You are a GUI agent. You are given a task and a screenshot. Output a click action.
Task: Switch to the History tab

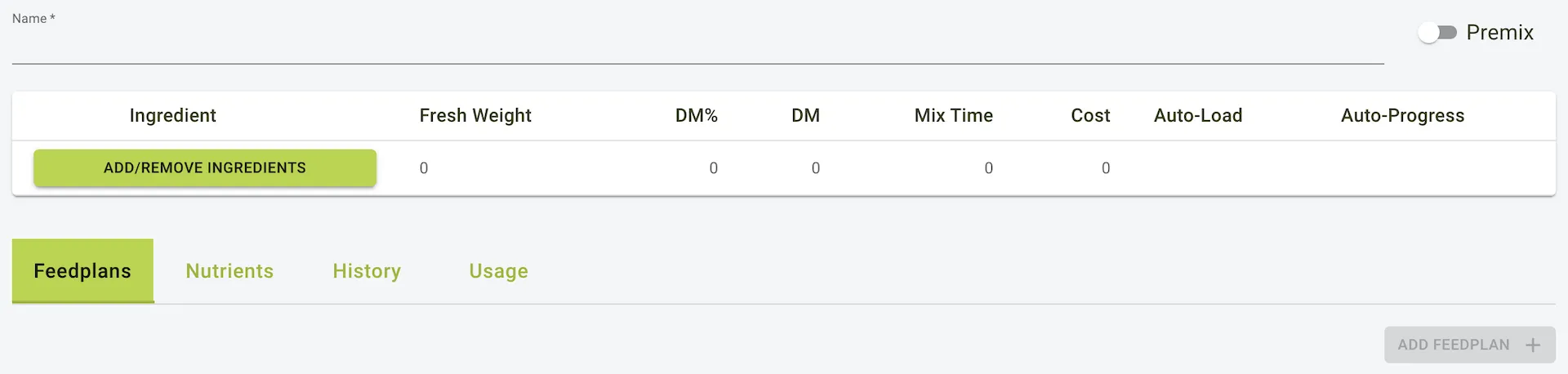tap(367, 271)
